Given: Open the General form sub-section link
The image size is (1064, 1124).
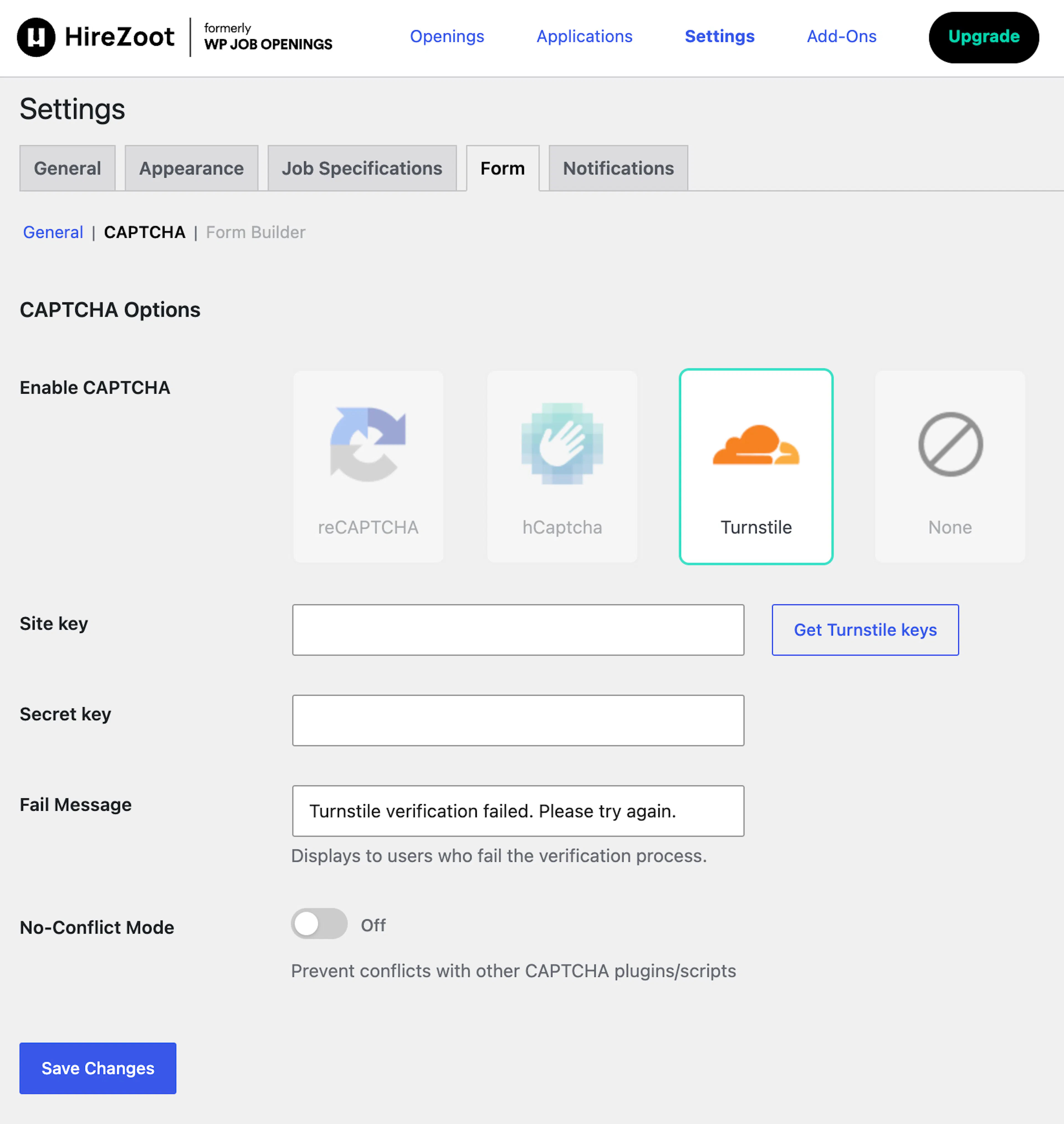Looking at the screenshot, I should pyautogui.click(x=53, y=233).
